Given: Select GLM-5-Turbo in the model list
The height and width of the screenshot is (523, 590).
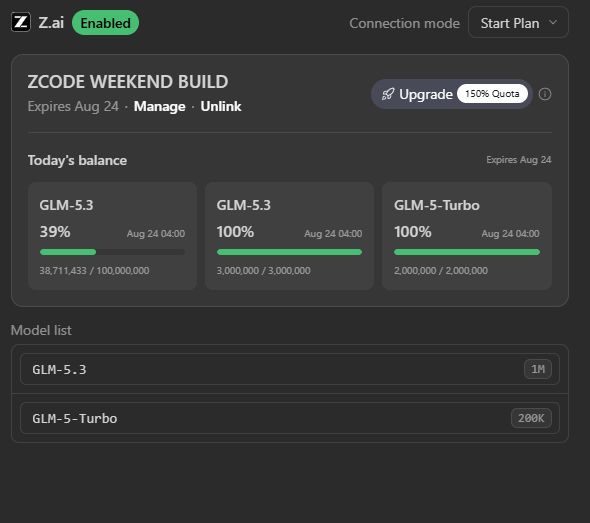Looking at the screenshot, I should (x=290, y=418).
